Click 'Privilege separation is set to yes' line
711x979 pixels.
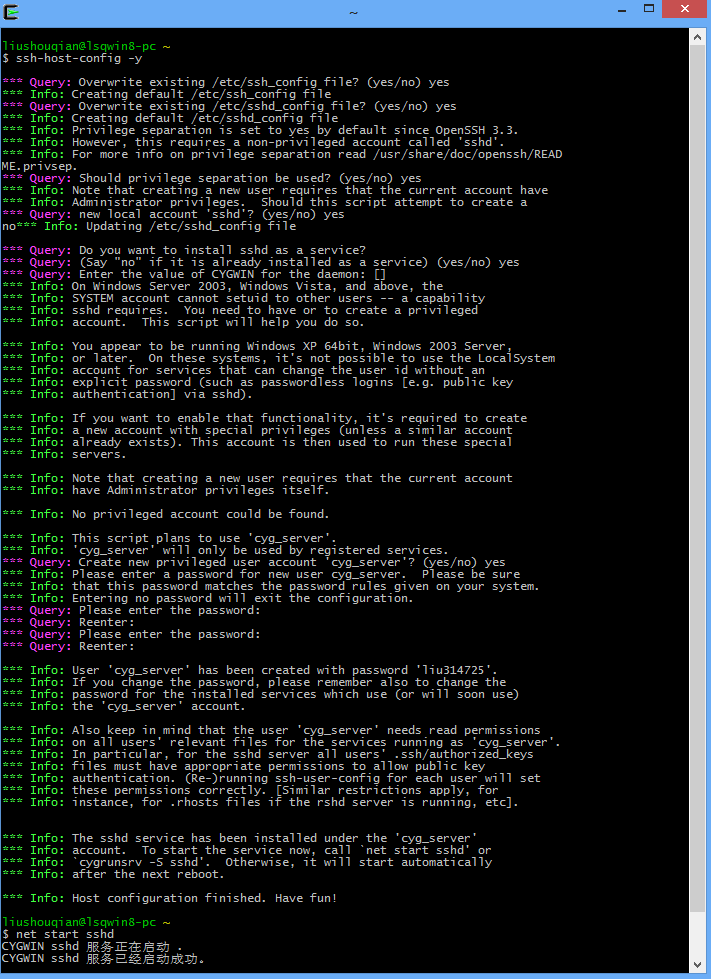260,130
